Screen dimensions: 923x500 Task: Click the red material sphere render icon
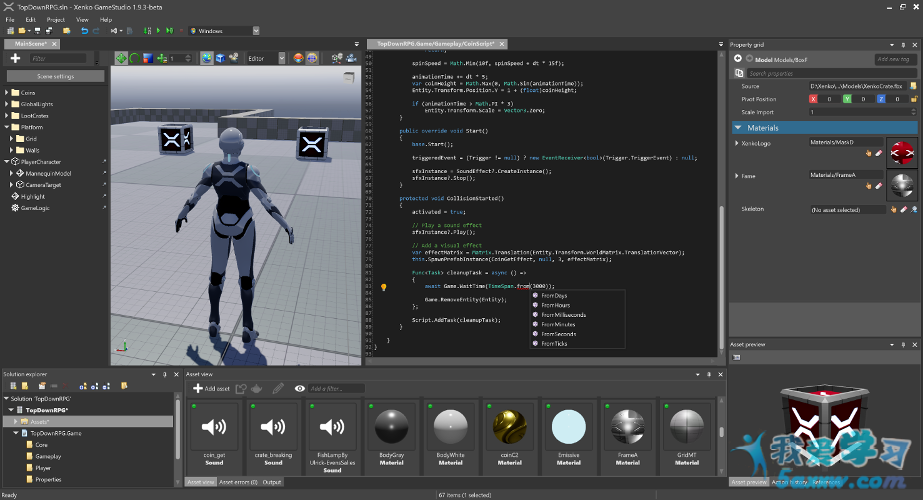(x=298, y=58)
